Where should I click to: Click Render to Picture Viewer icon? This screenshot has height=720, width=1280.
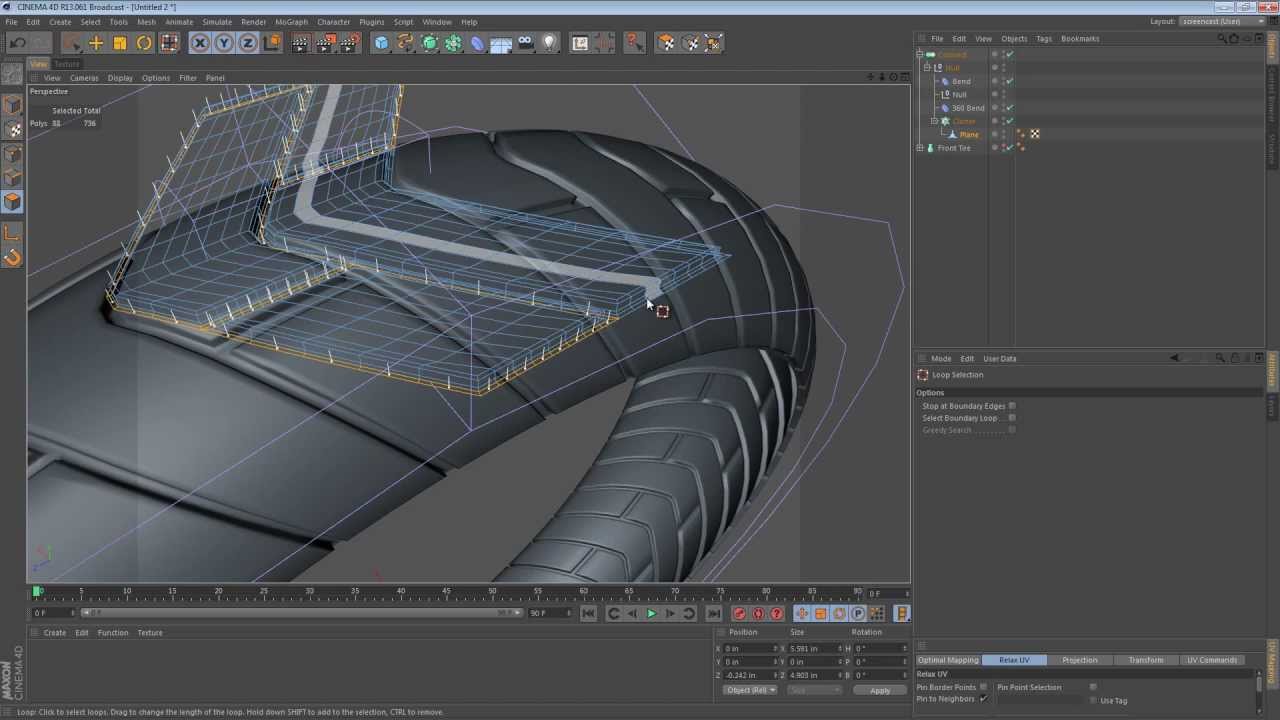[325, 42]
